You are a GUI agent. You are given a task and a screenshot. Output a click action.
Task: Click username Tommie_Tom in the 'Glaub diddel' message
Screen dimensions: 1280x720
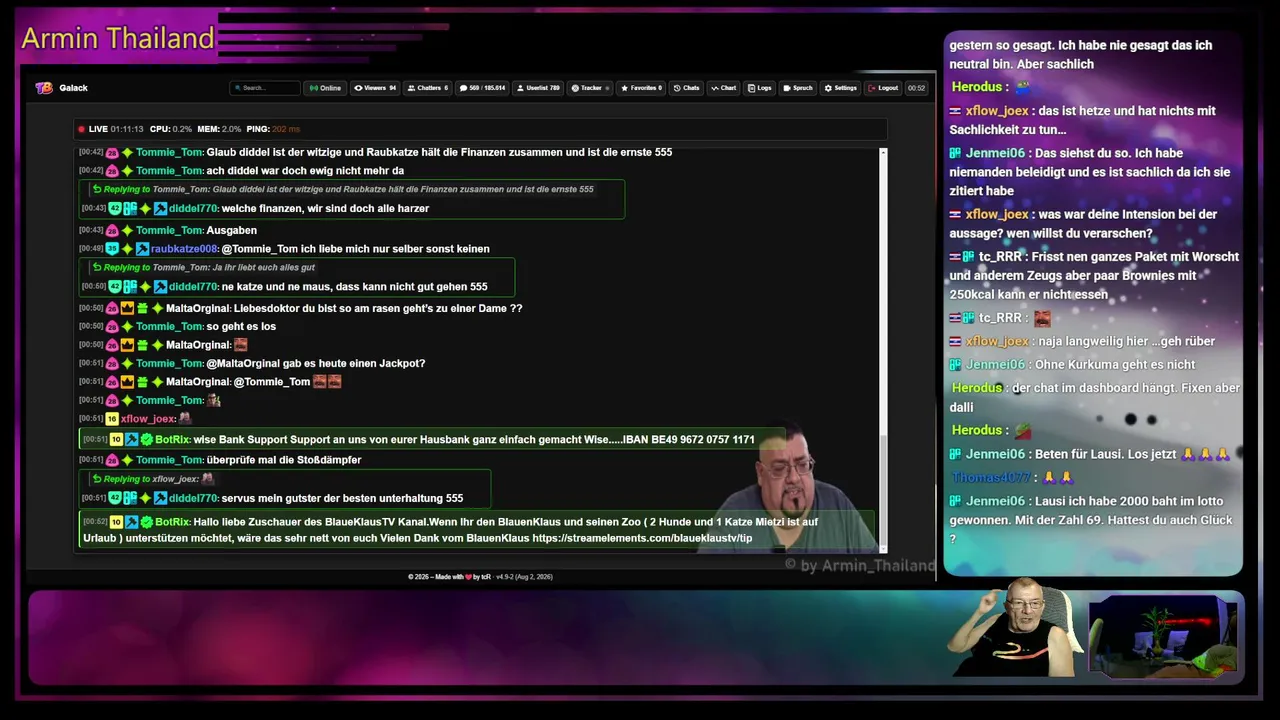click(170, 152)
